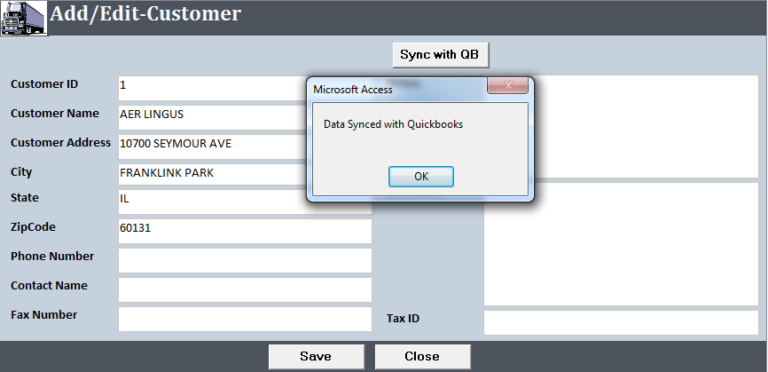
Task: Select the State field containing IL
Action: tap(213, 202)
